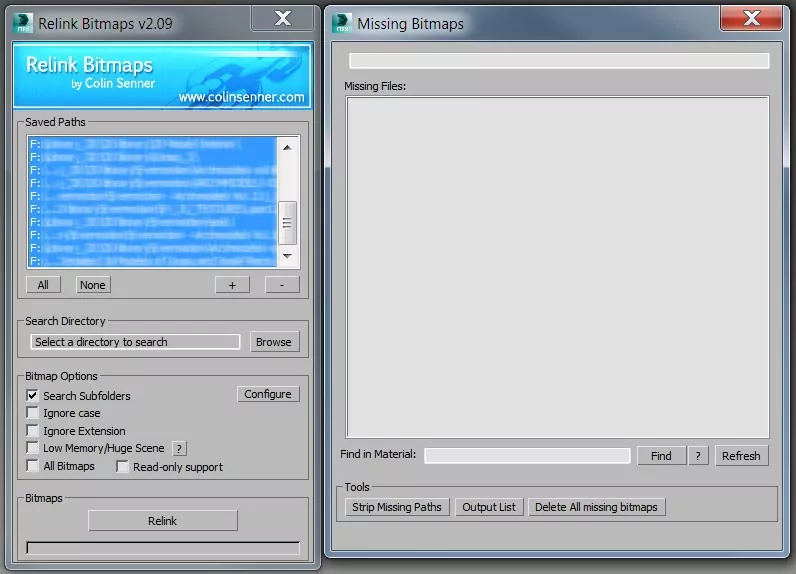This screenshot has height=574, width=796.
Task: Click the minus button to remove saved path
Action: 282,285
